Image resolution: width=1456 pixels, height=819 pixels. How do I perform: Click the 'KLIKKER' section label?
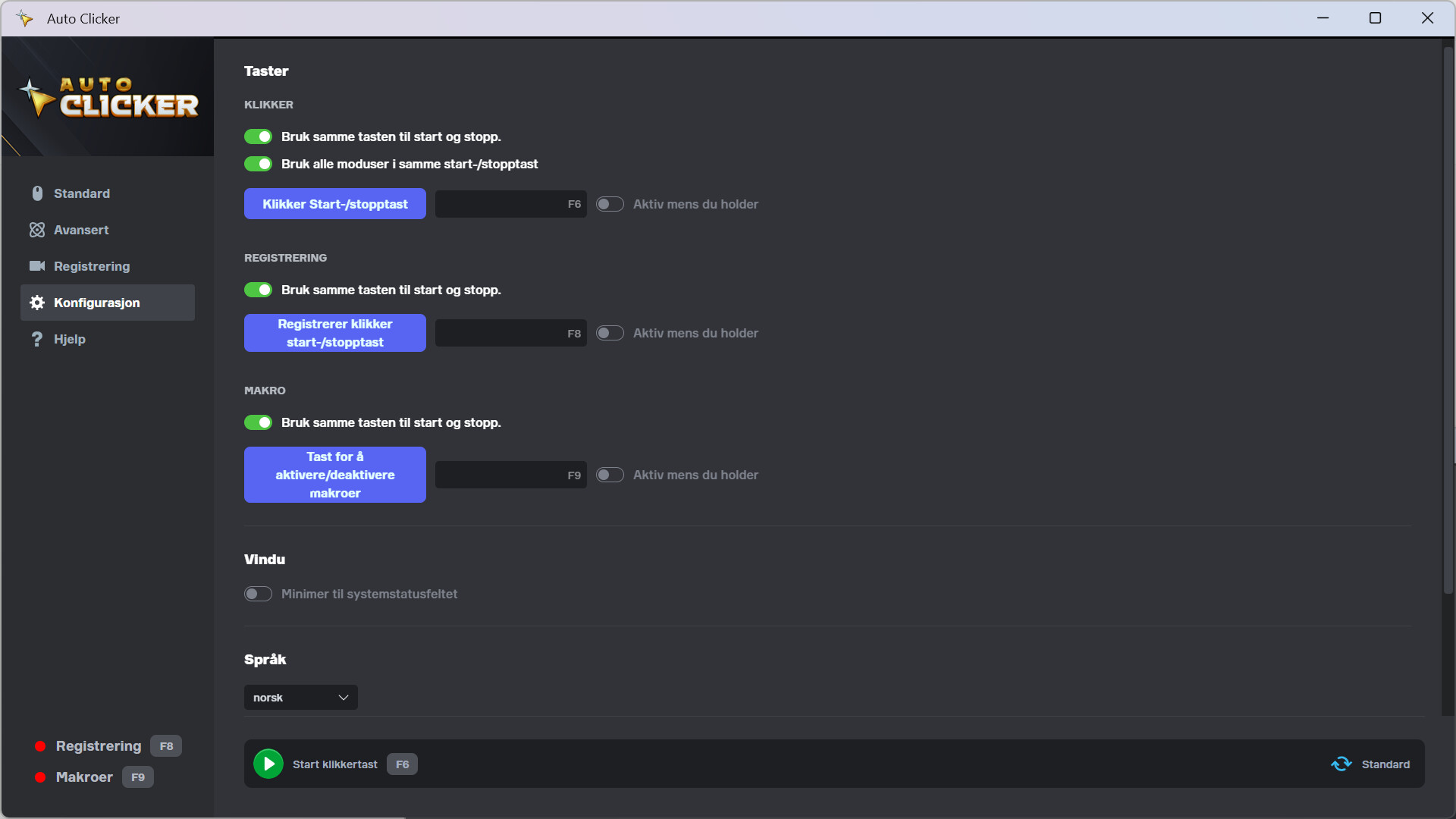(268, 105)
